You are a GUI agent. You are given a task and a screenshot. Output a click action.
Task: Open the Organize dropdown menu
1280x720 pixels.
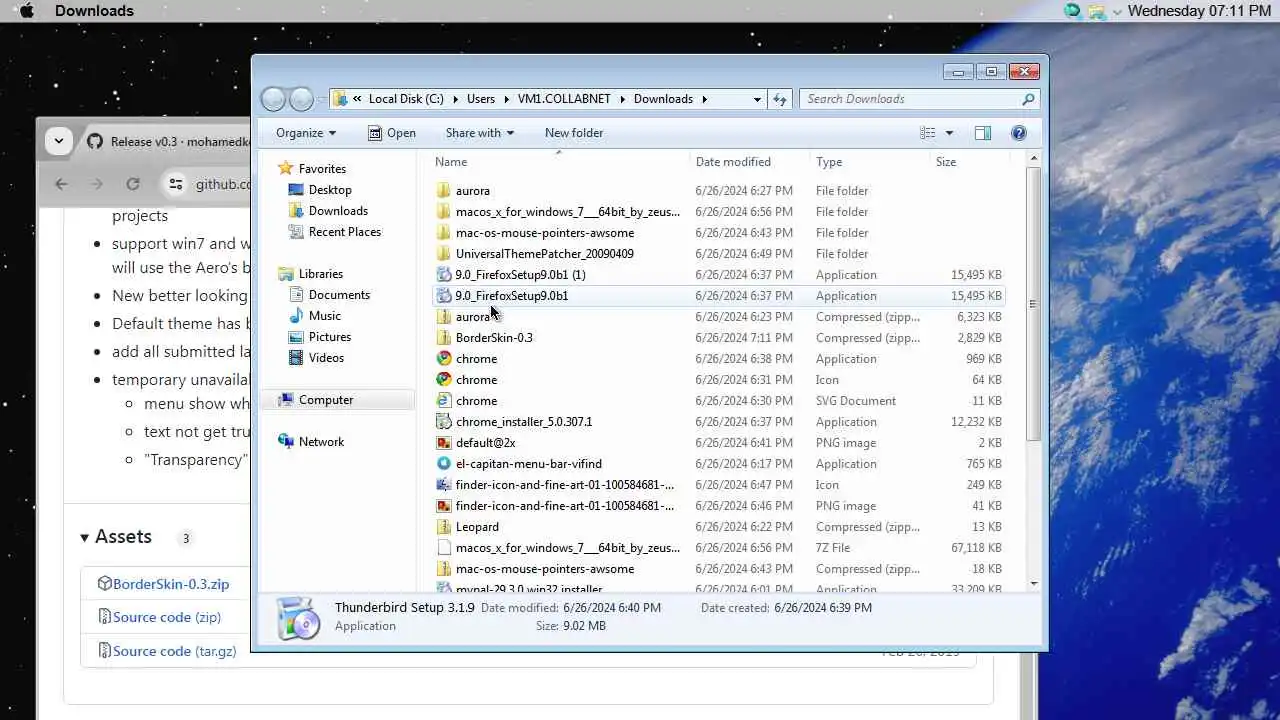pos(306,133)
